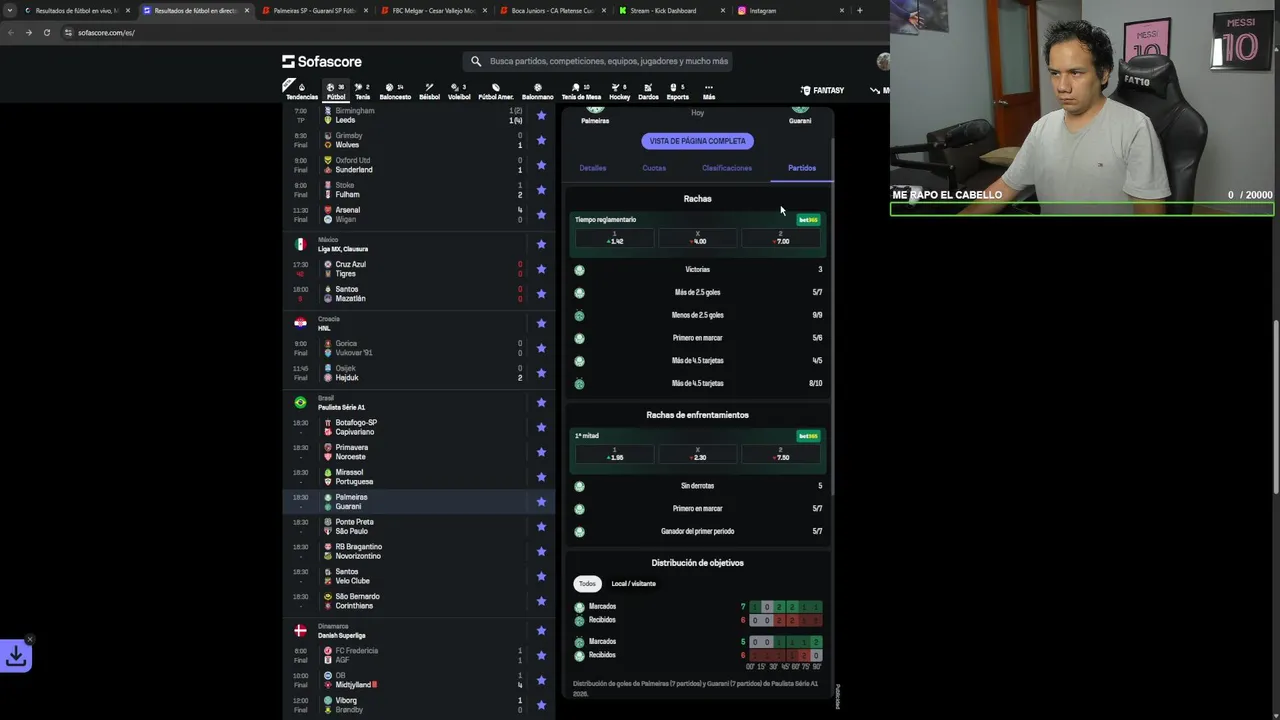Click the VISTA DE PÁGINA COMPLETA button
The image size is (1280, 720).
coord(698,141)
